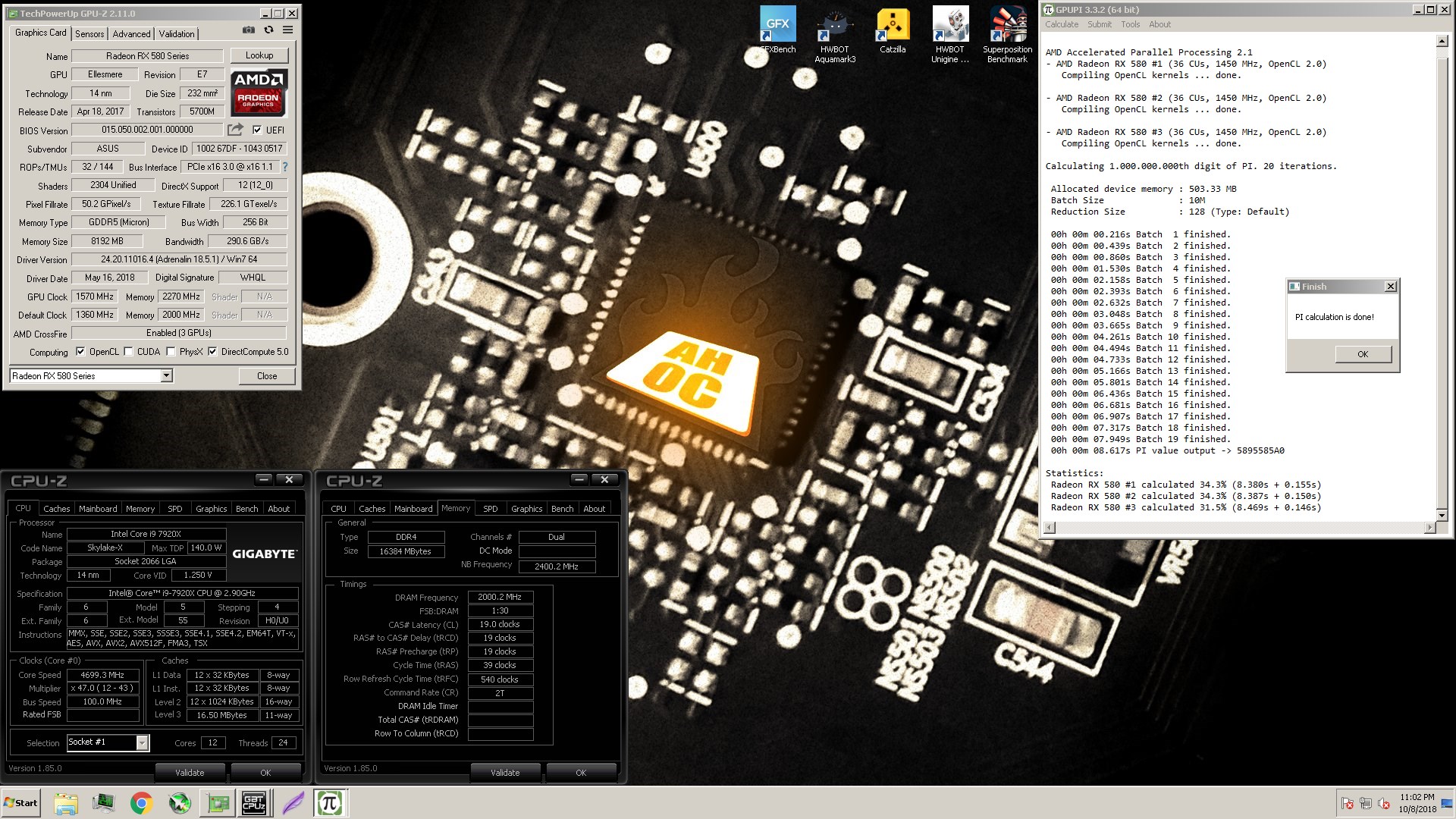Open the HWBOT Unigine desktop shortcut
The height and width of the screenshot is (819, 1456).
[x=950, y=36]
